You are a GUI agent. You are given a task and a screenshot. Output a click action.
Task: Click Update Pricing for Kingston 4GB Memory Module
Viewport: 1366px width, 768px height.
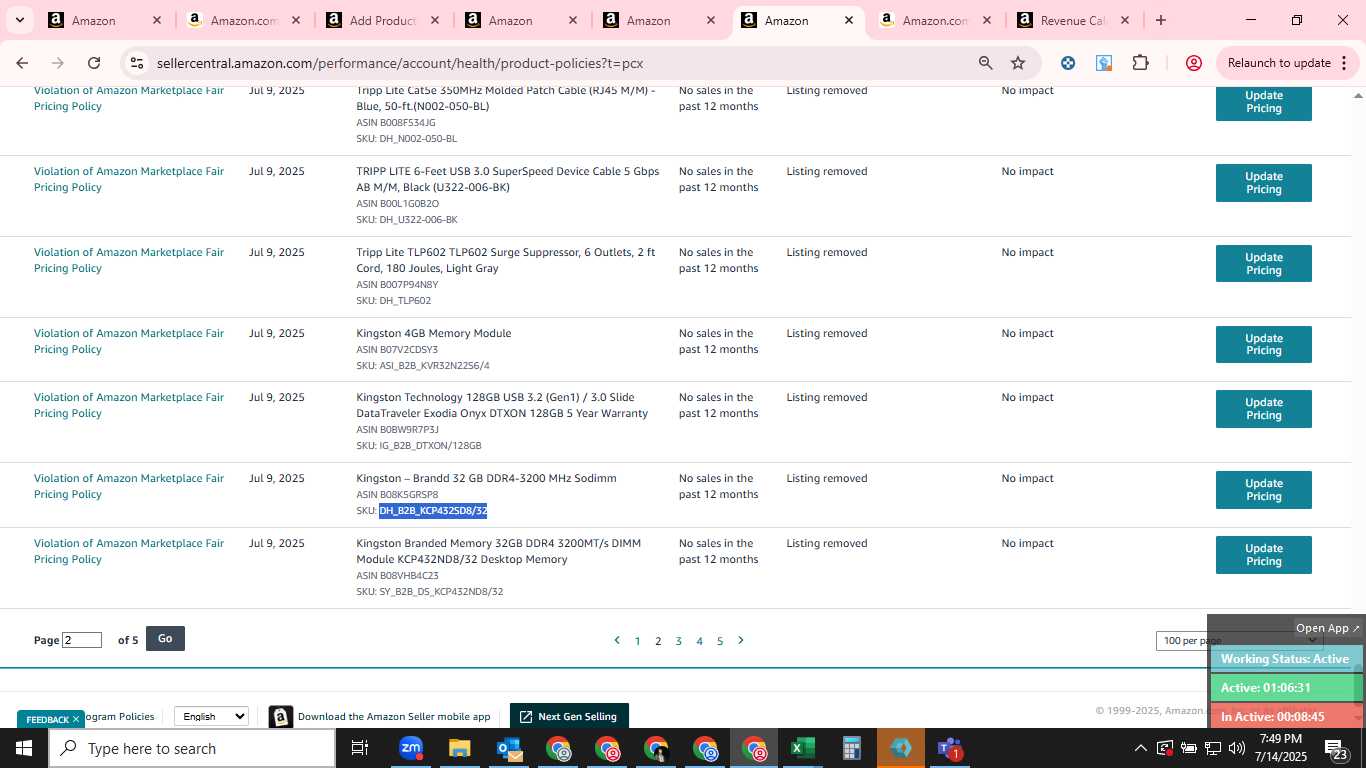tap(1263, 344)
